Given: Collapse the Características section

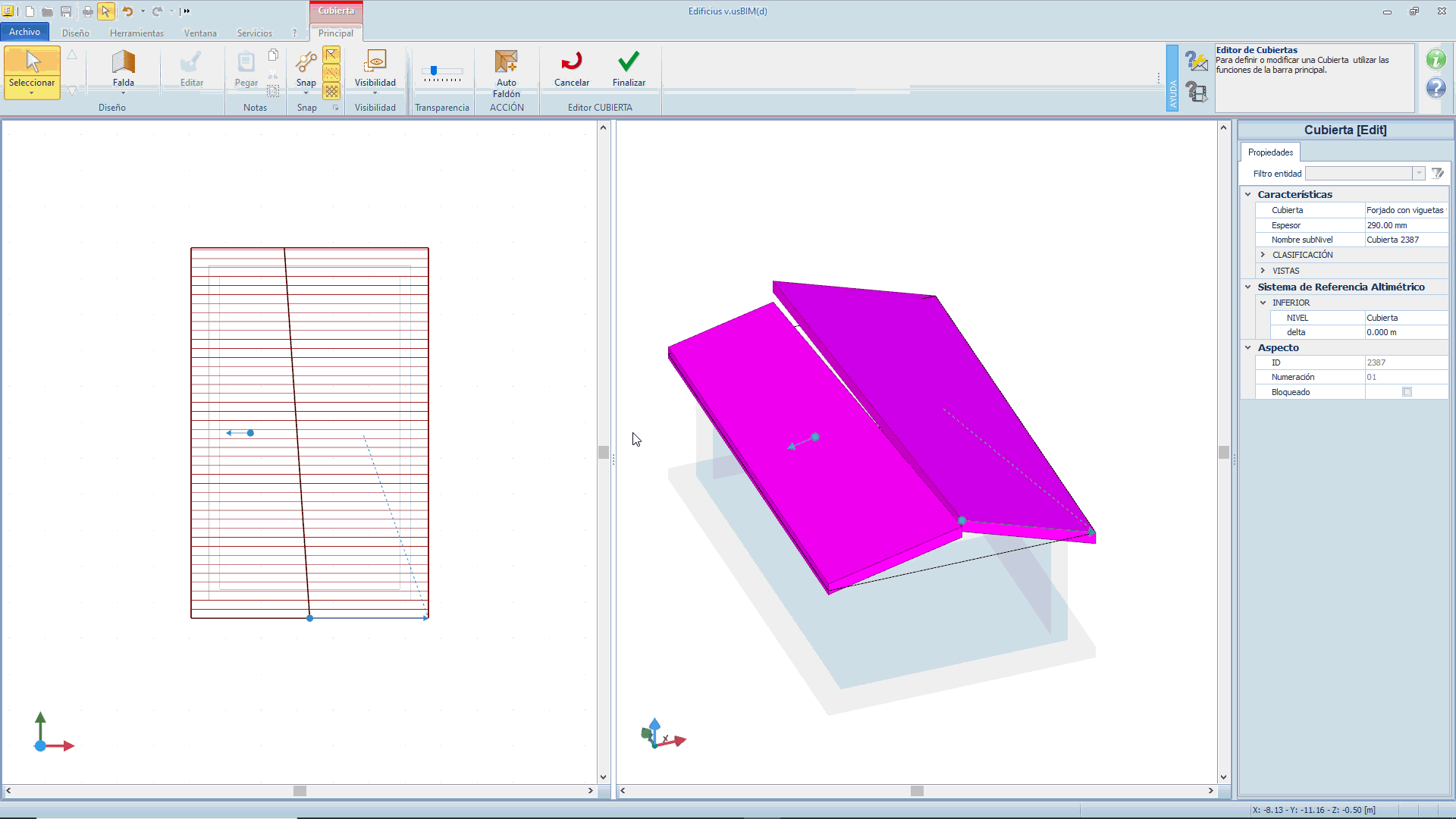Looking at the screenshot, I should (x=1248, y=195).
